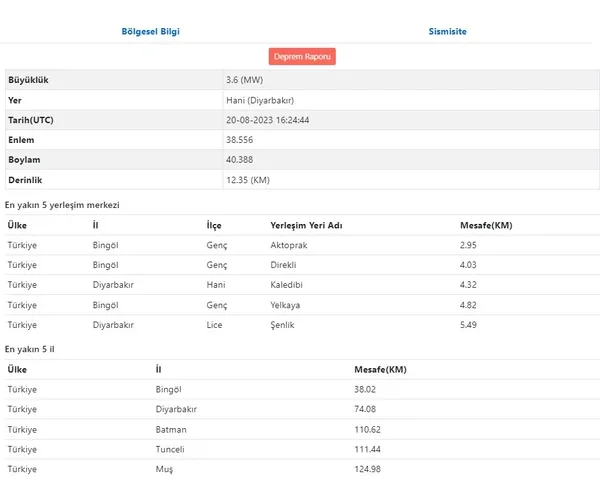
Task: Select the 3.6 (MW) magnitude value
Action: [x=244, y=79]
